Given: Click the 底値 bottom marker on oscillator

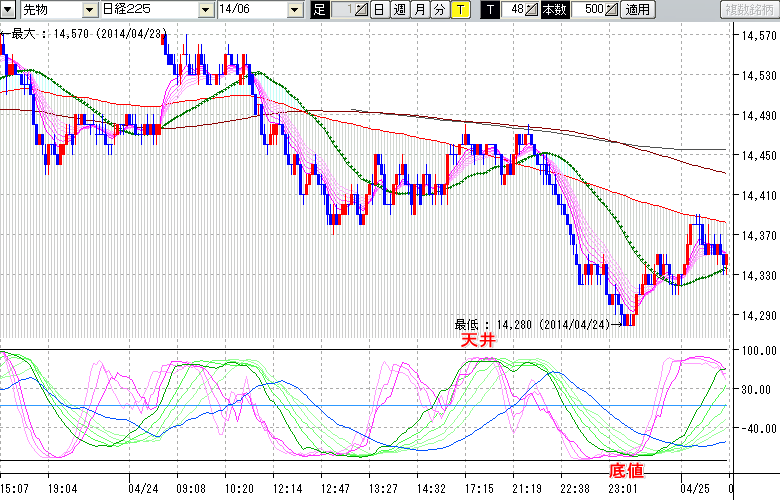Looking at the screenshot, I should [x=625, y=469].
